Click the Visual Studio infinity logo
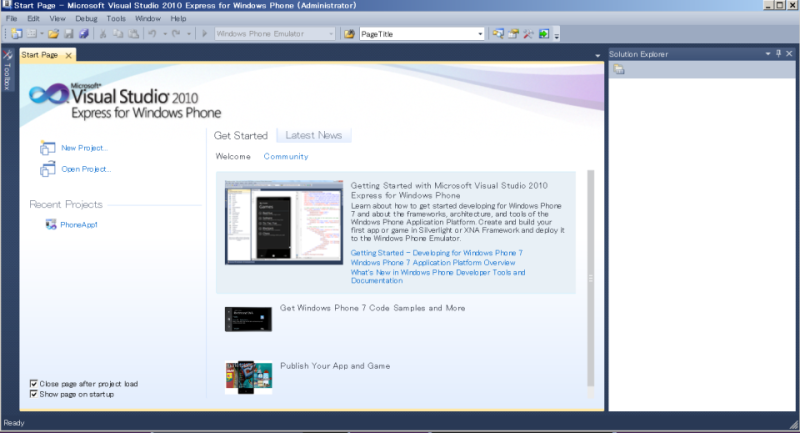800x433 pixels. coord(48,95)
